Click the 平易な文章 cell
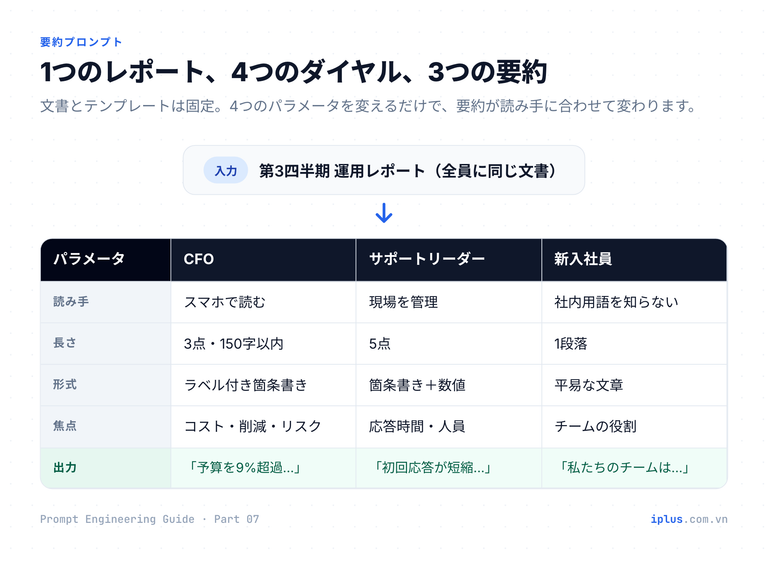Screen dimensions: 768x565 click(x=634, y=385)
